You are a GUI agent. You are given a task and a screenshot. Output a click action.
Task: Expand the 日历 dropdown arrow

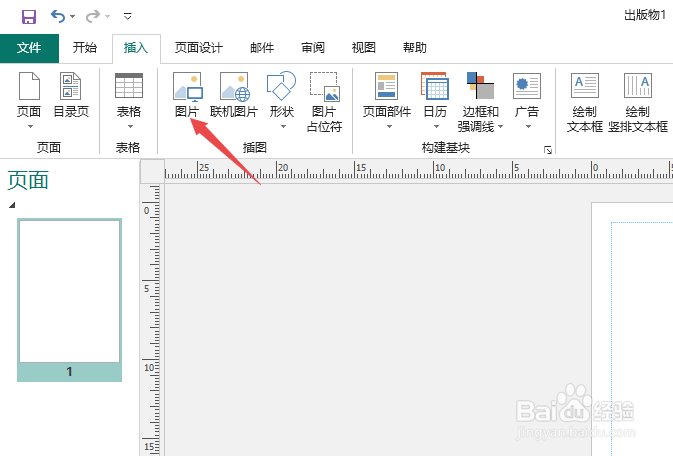[x=436, y=127]
